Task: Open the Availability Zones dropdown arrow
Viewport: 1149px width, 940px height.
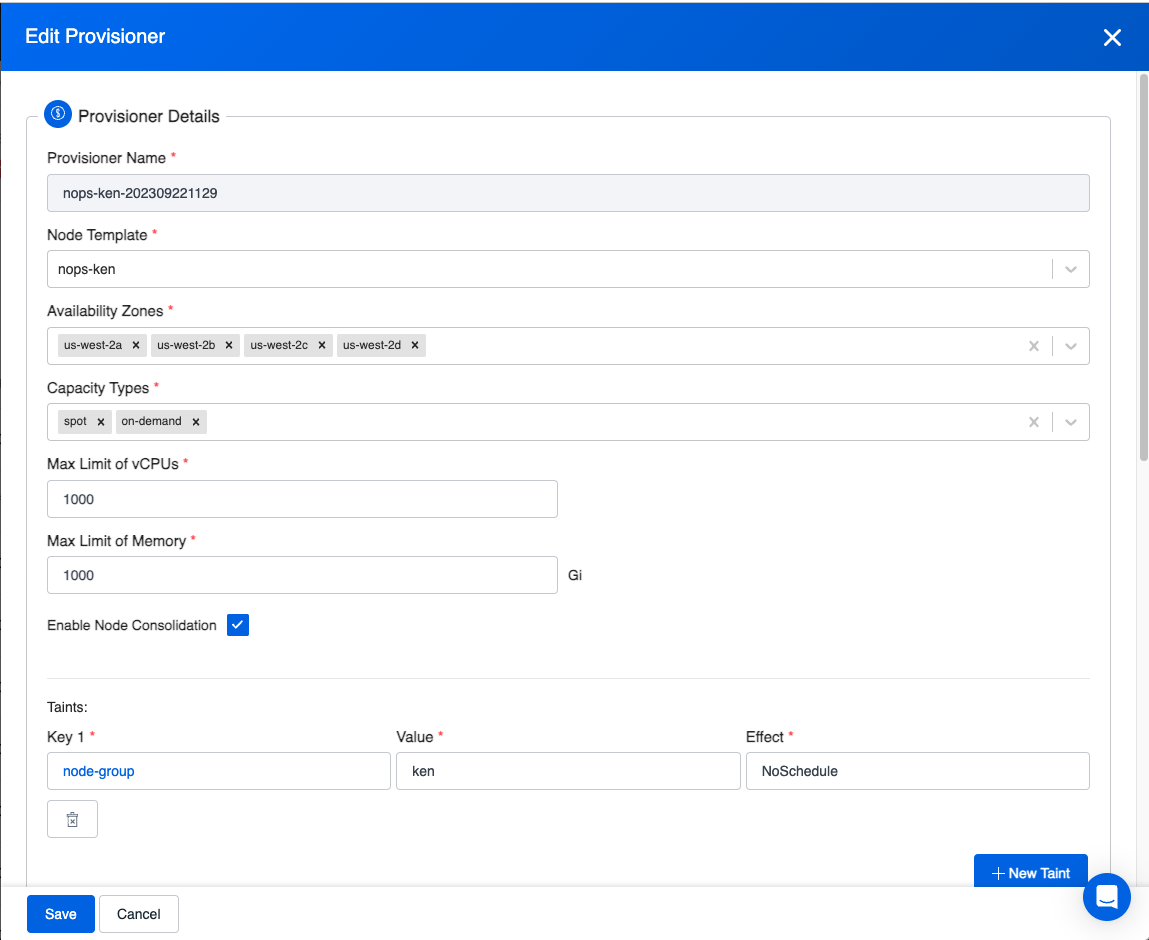Action: [x=1071, y=346]
